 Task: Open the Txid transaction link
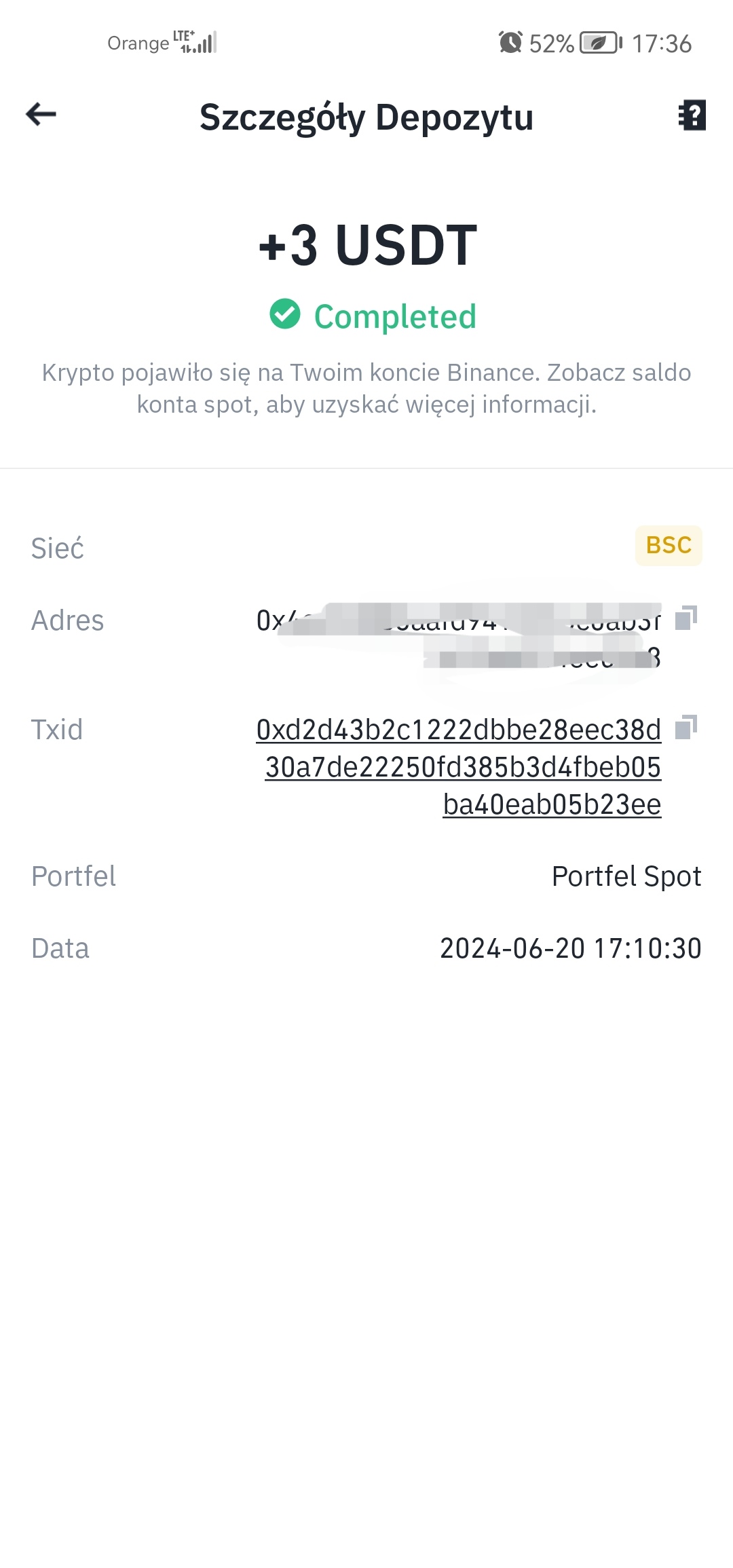click(459, 767)
